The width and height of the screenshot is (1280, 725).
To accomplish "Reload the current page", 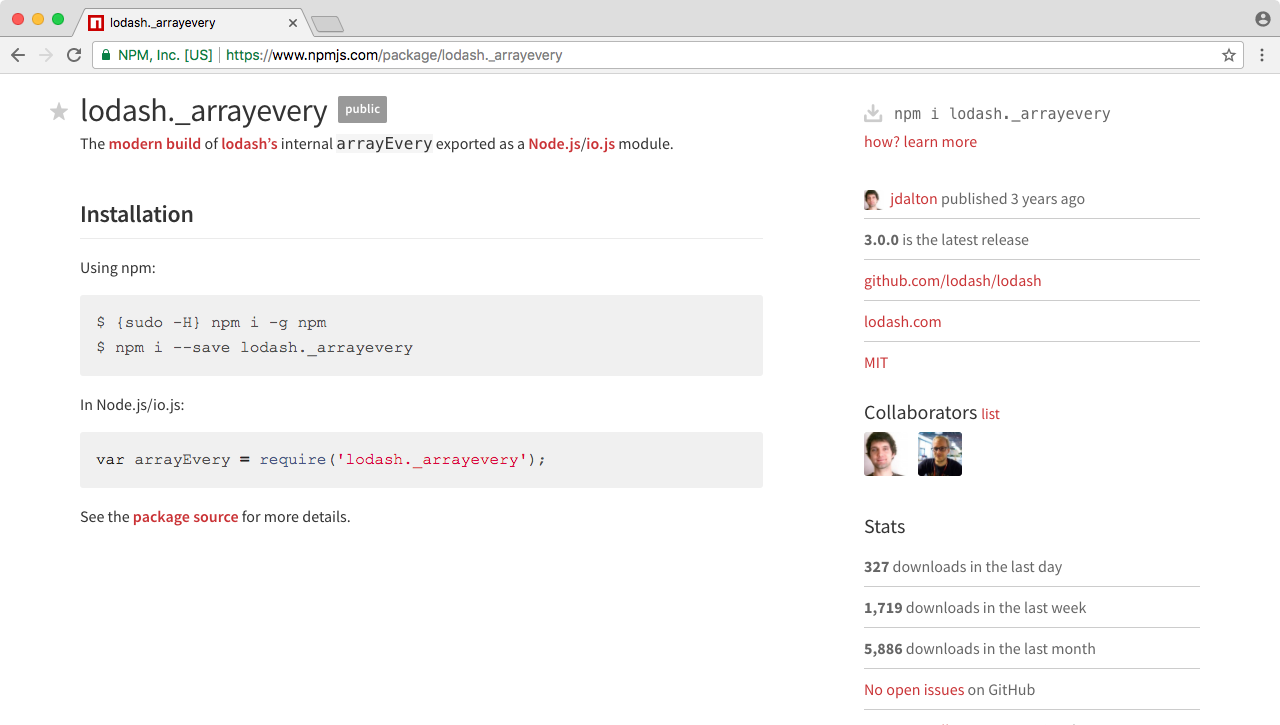I will pos(74,55).
